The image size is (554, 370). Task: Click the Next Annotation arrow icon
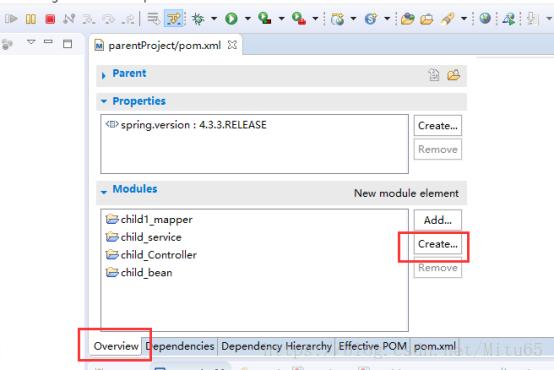point(532,18)
